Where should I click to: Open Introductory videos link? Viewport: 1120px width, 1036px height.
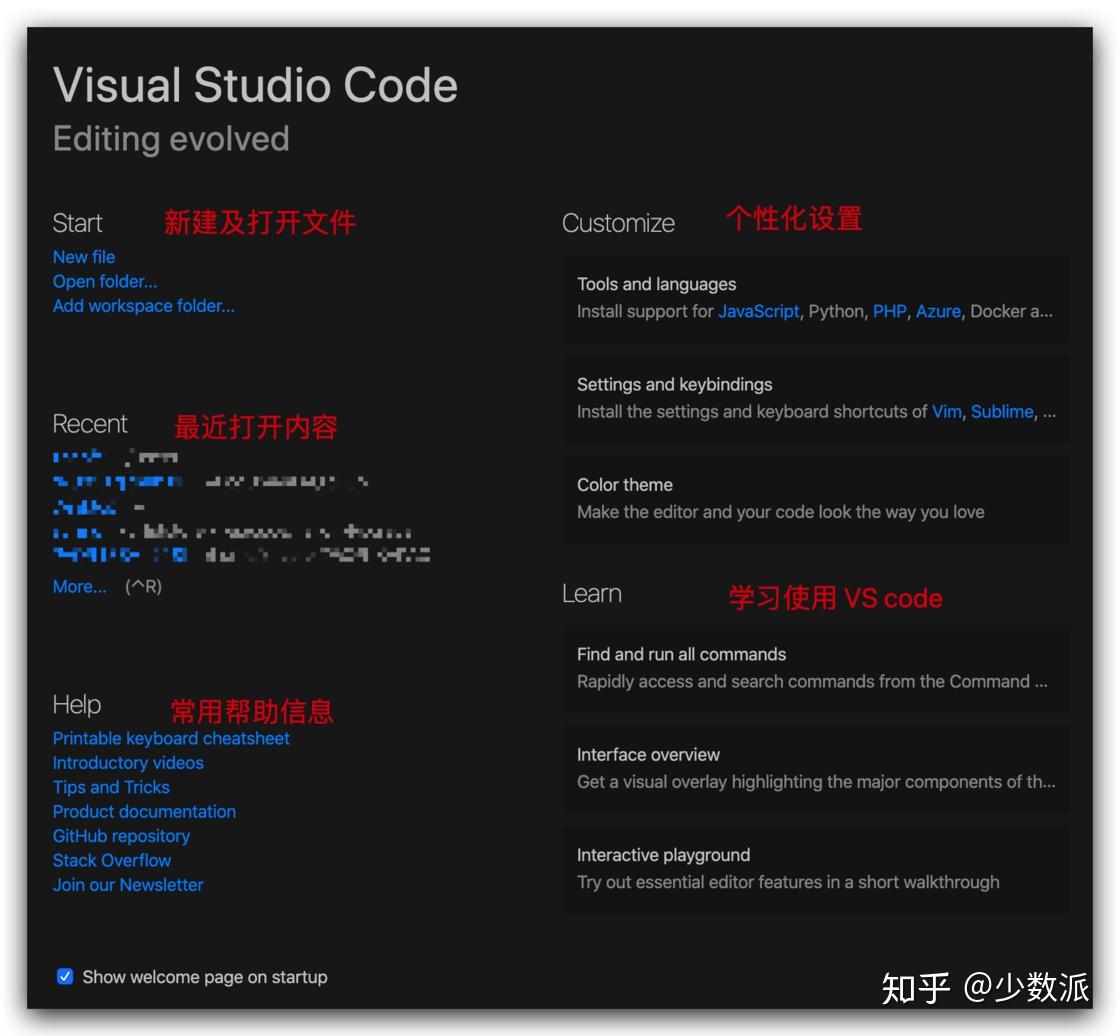click(129, 762)
